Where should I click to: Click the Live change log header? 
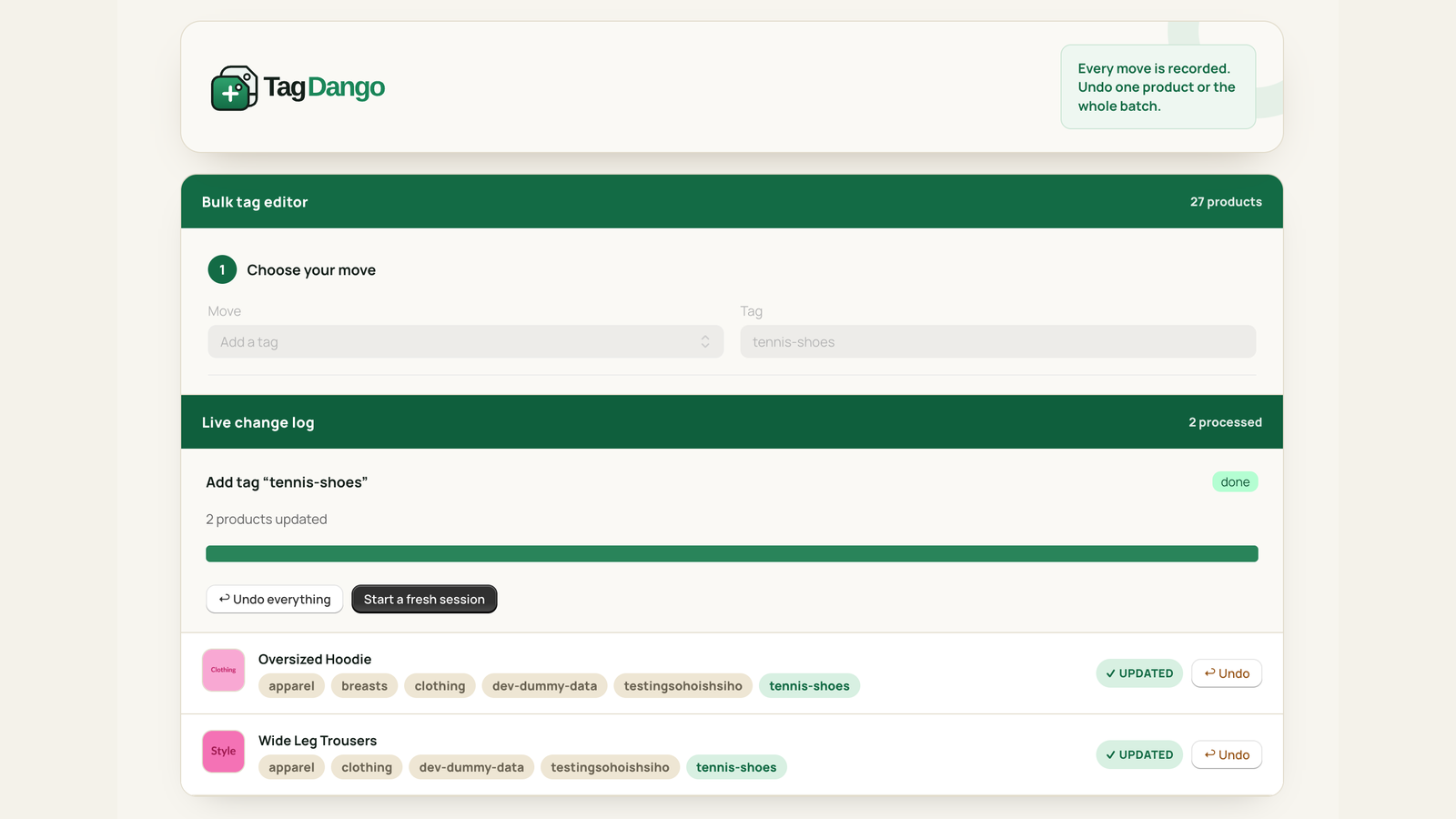[732, 422]
